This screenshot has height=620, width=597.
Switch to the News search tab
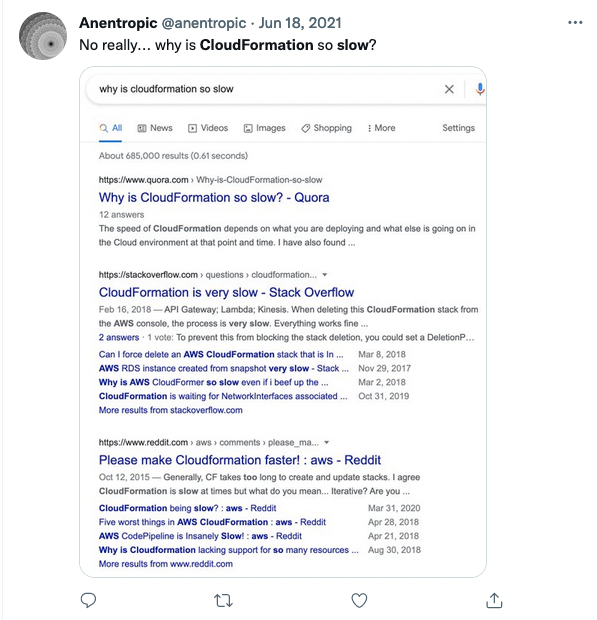click(155, 128)
